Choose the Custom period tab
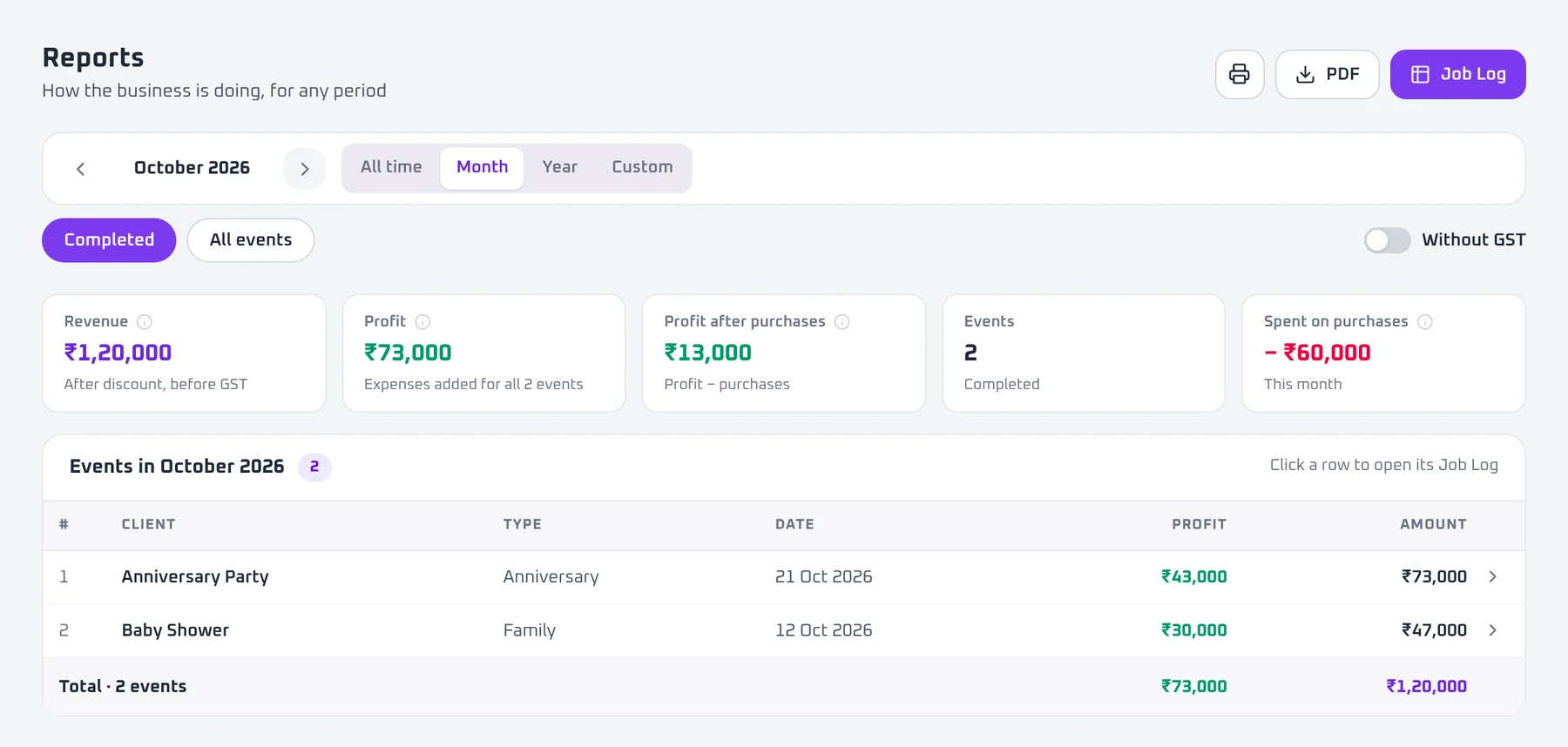 (642, 167)
